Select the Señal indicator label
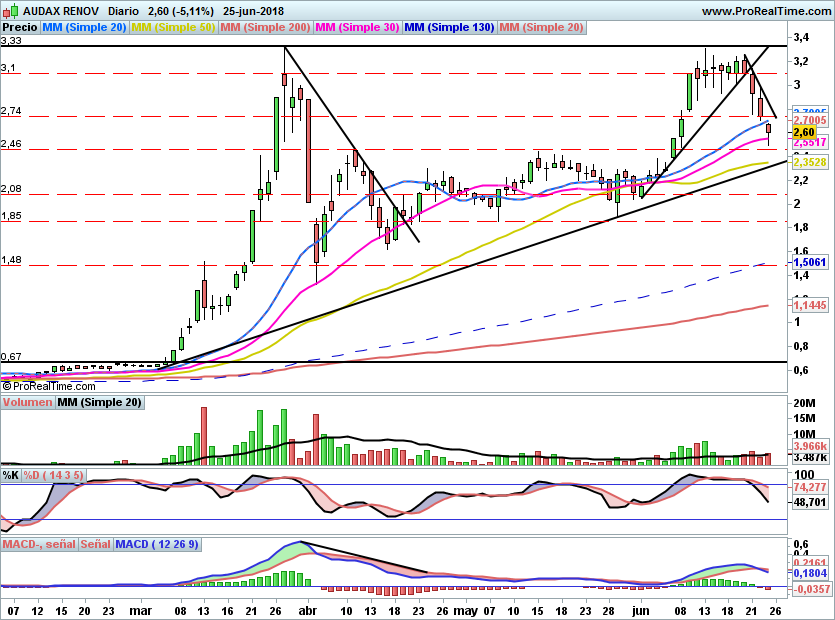 point(96,544)
